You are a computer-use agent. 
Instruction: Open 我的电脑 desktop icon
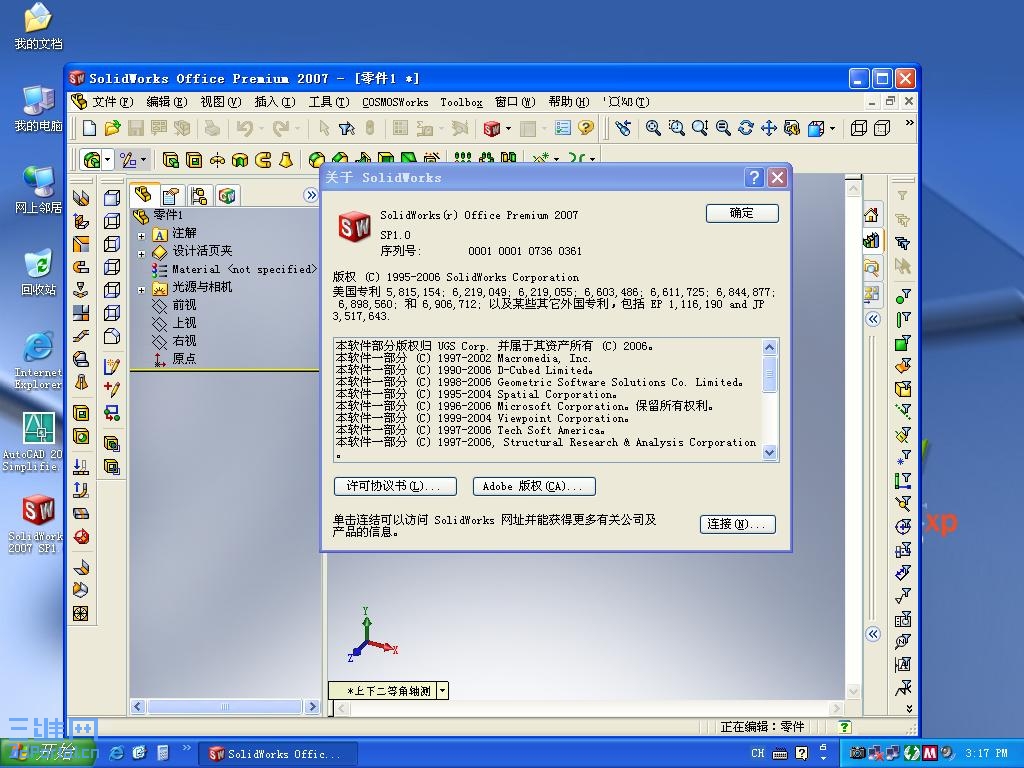pyautogui.click(x=38, y=108)
